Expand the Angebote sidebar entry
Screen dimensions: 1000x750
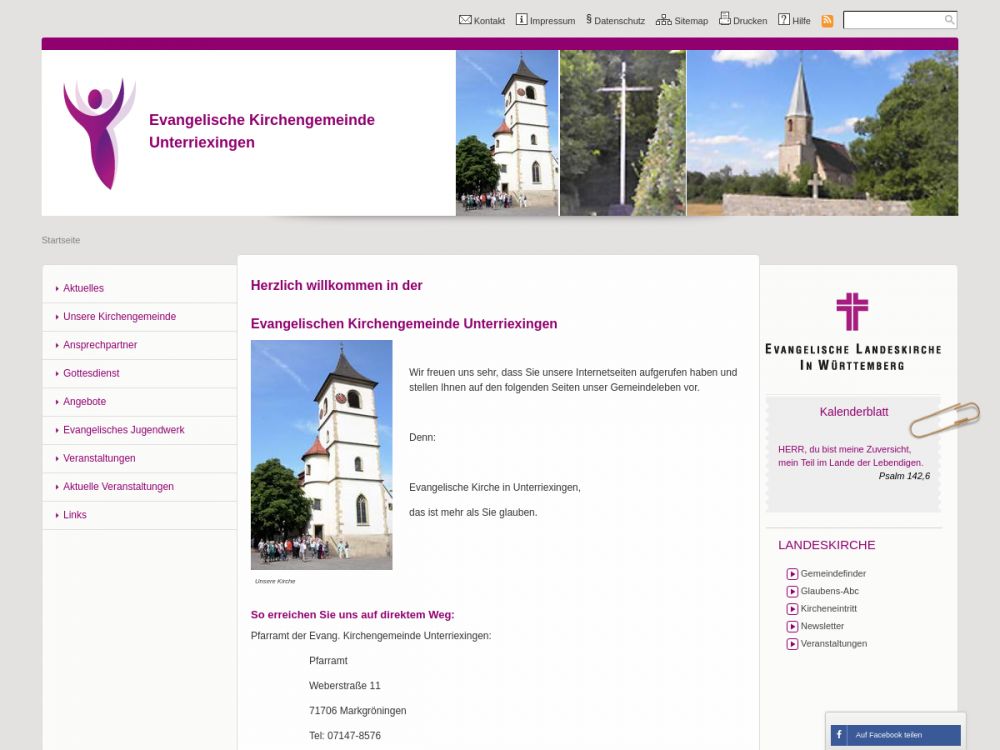pos(84,402)
